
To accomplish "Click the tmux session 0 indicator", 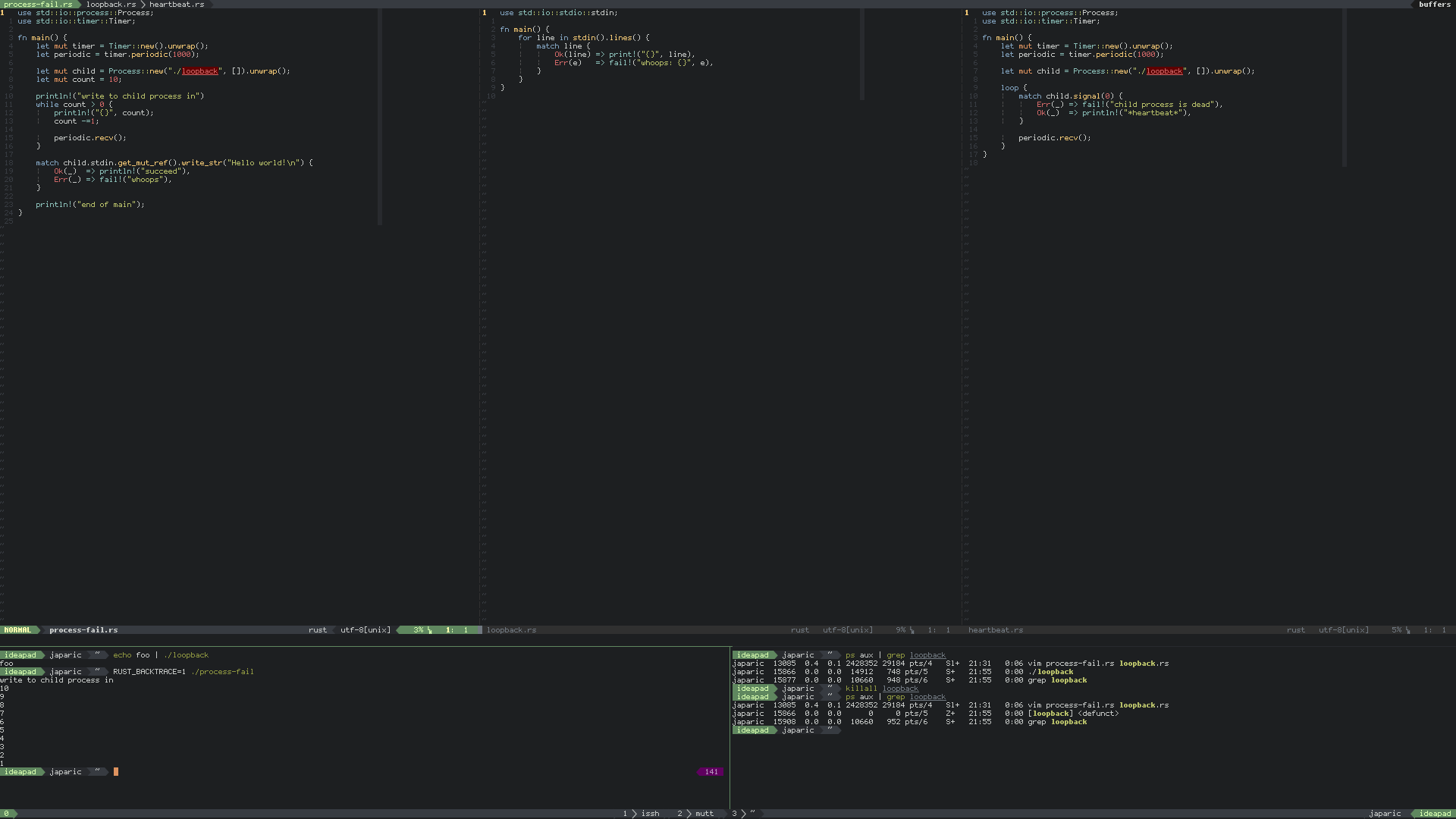I will coord(6,814).
